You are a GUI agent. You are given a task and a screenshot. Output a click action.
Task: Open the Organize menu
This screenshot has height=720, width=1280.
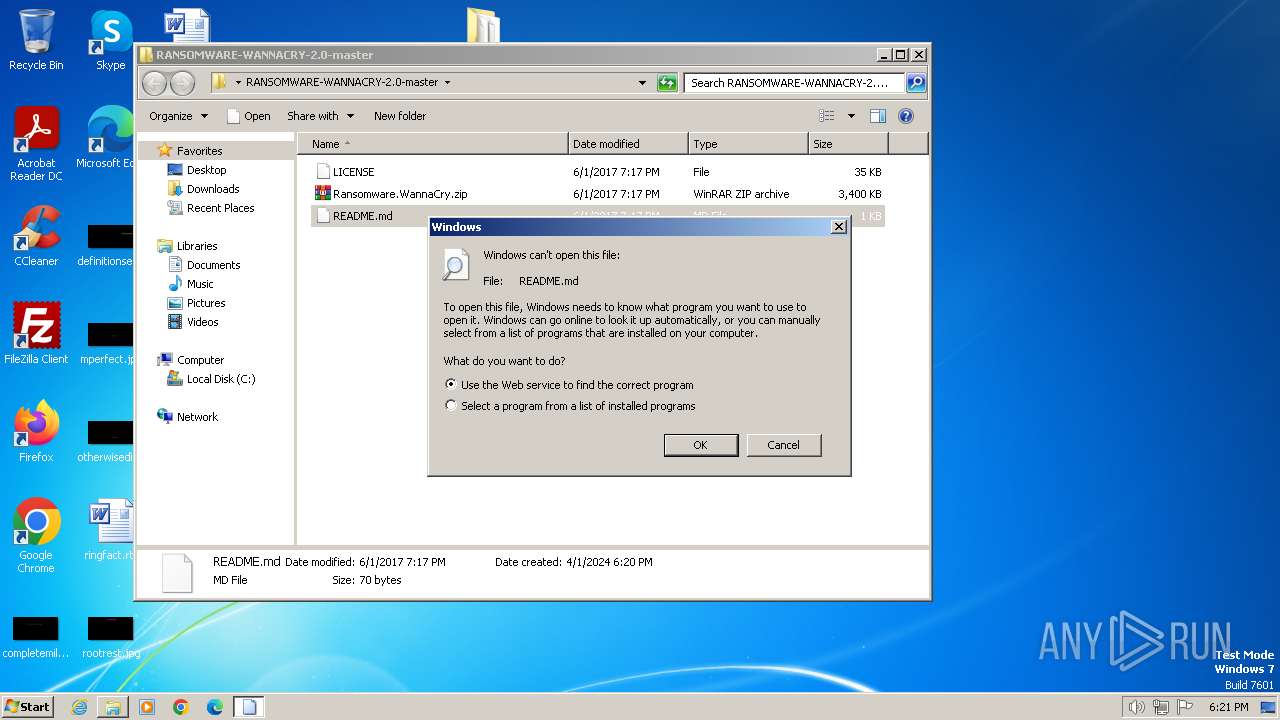178,116
